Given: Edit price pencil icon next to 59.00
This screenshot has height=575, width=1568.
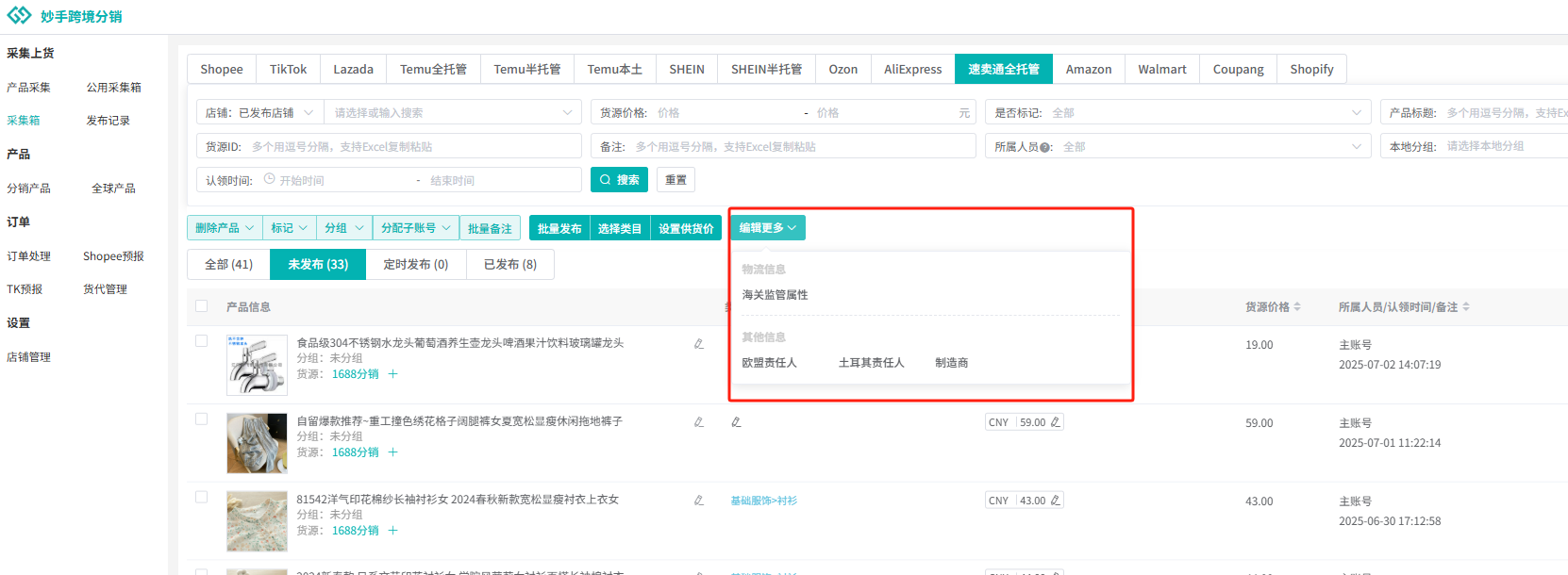Looking at the screenshot, I should tap(1056, 422).
